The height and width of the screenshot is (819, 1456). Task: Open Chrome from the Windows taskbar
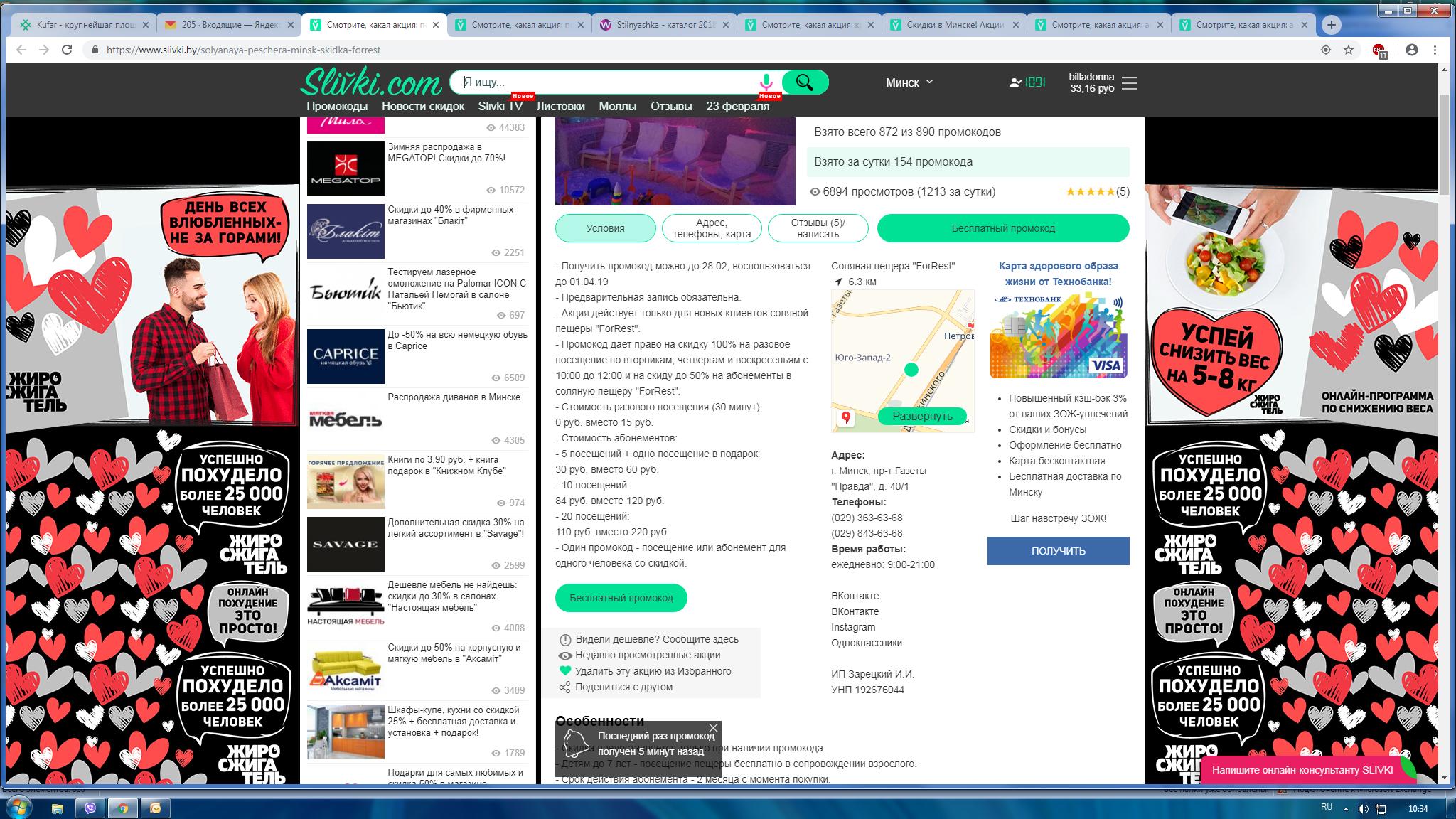coord(123,808)
